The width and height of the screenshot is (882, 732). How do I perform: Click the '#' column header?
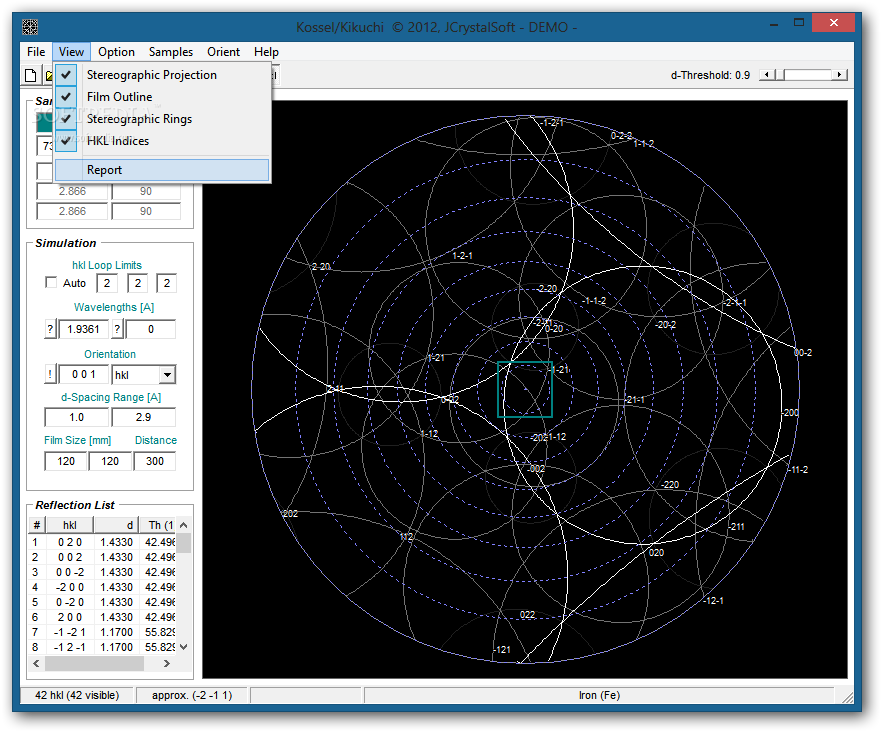pos(37,525)
